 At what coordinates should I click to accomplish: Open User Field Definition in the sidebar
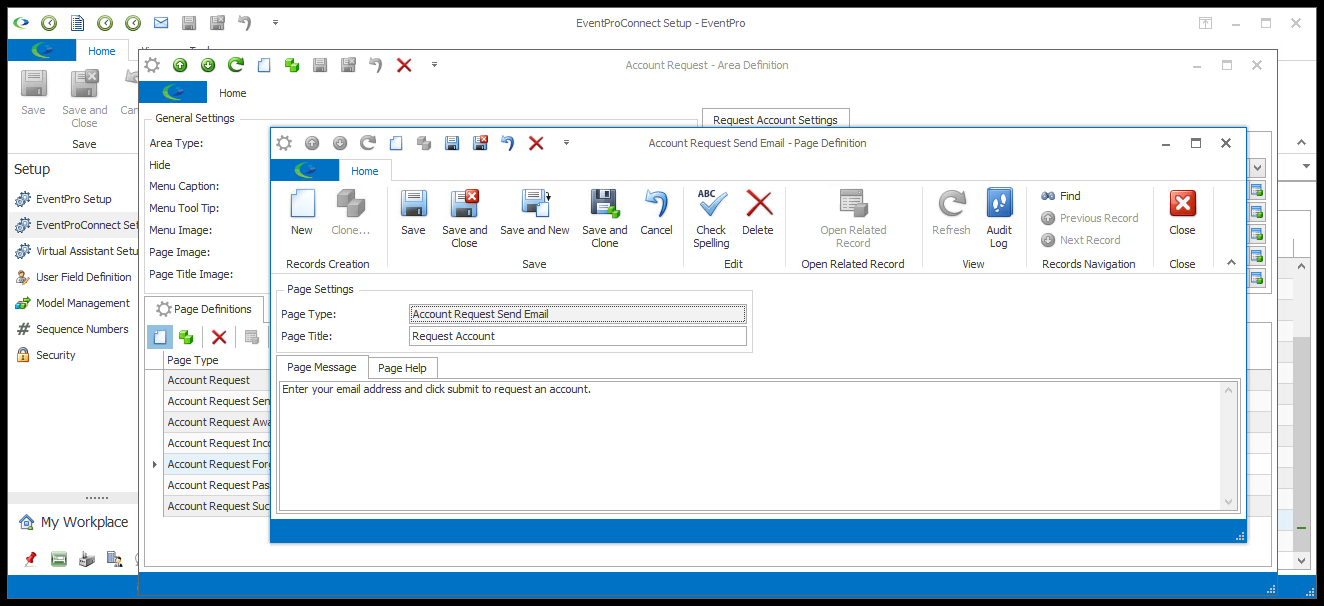[x=73, y=277]
